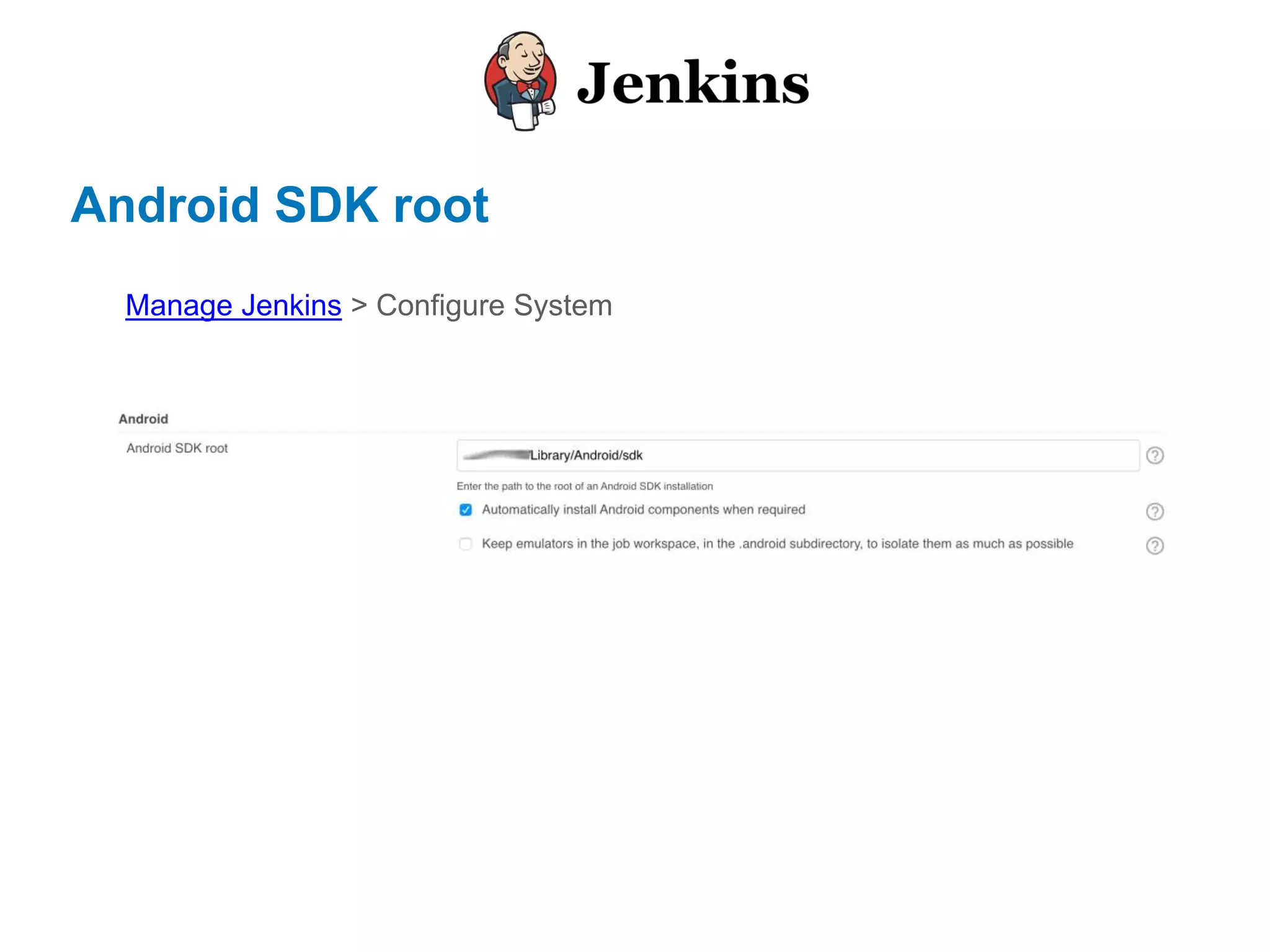Click the Jenkins wordmark text
Viewport: 1270px width, 952px height.
click(x=693, y=82)
